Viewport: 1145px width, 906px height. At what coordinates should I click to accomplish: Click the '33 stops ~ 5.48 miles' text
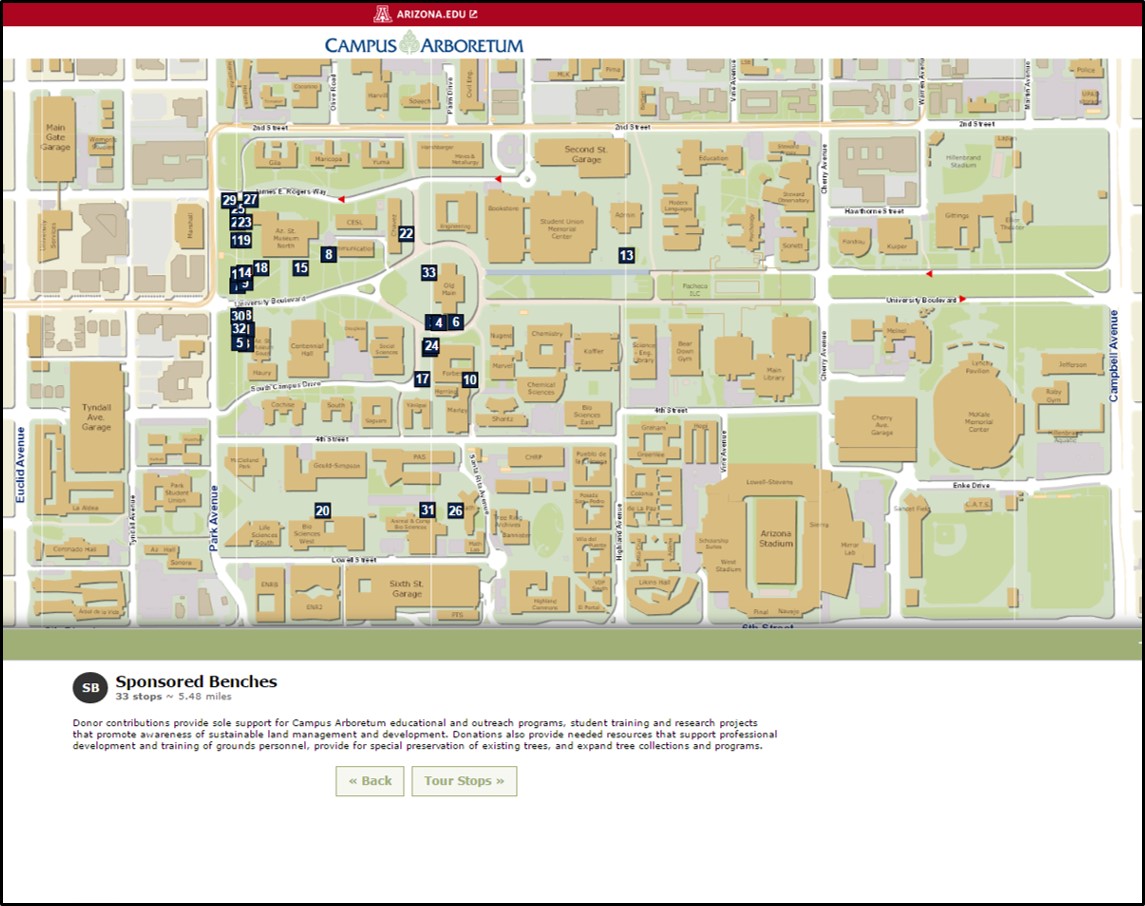tap(173, 696)
